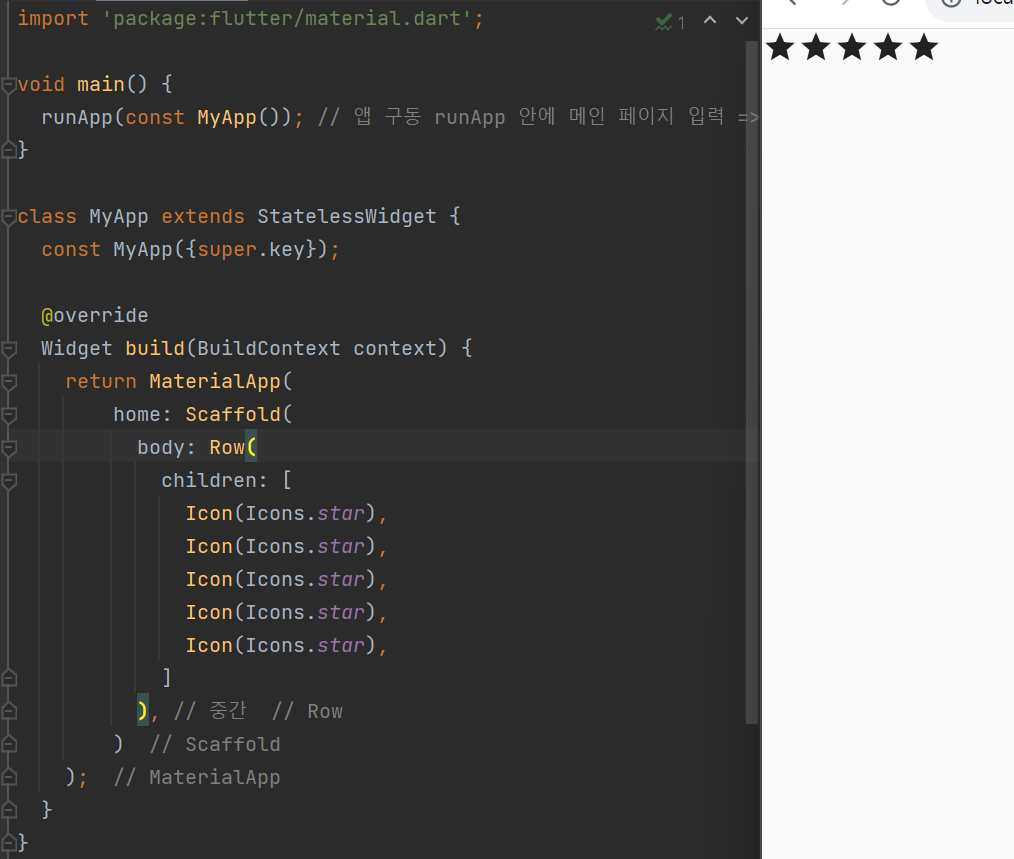Image resolution: width=1014 pixels, height=859 pixels.
Task: Go to next highlighted problem with down arrow
Action: [x=742, y=21]
